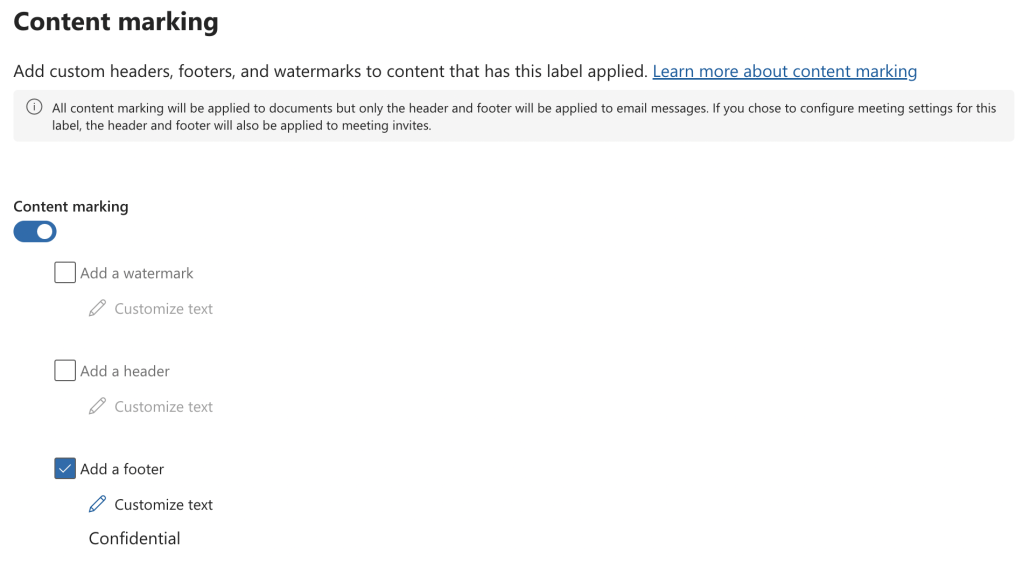This screenshot has height=562, width=1023.
Task: Click the pencil icon under Add a watermark
Action: [97, 309]
